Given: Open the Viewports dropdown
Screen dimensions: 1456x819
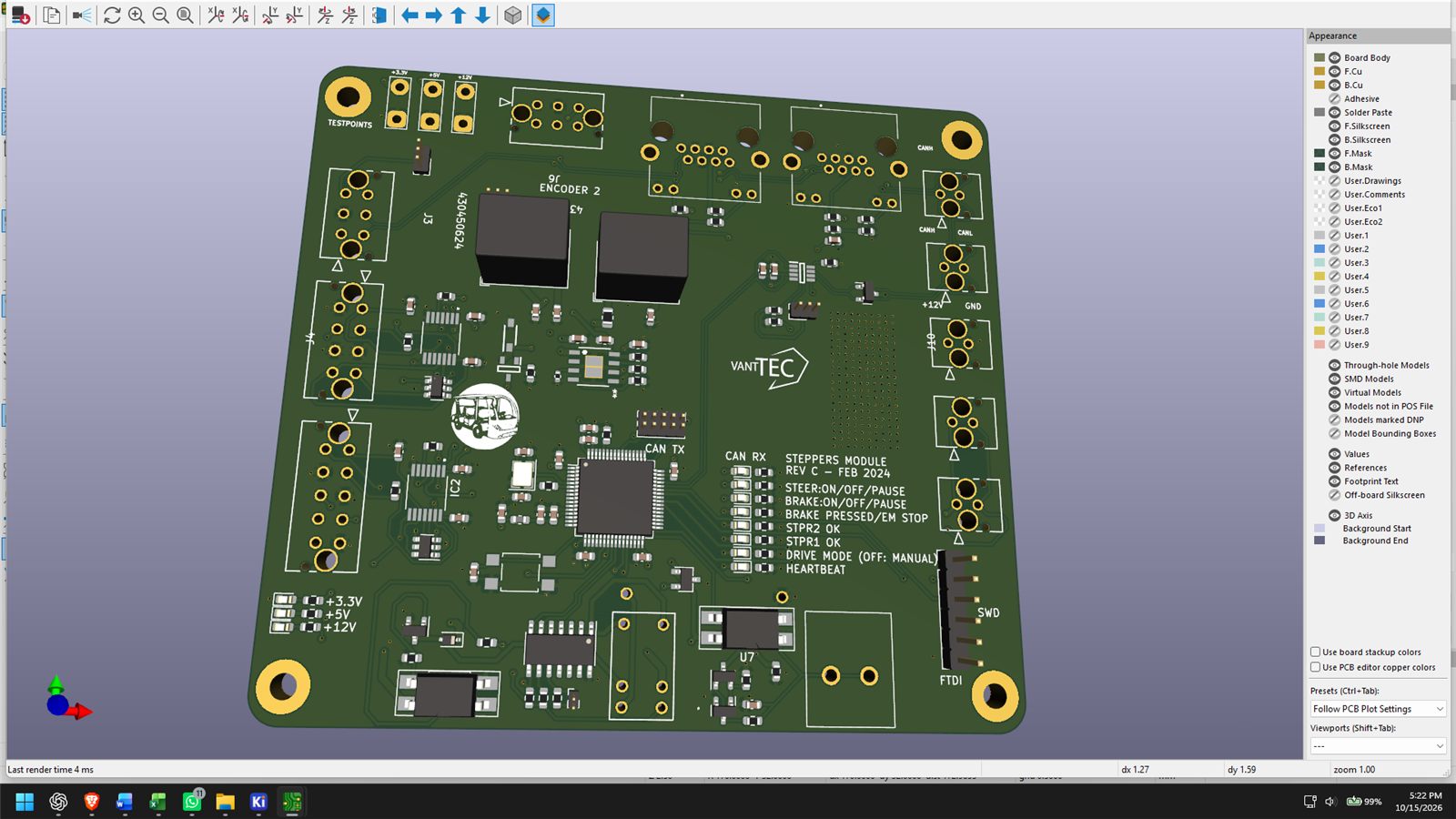Looking at the screenshot, I should tap(1378, 746).
